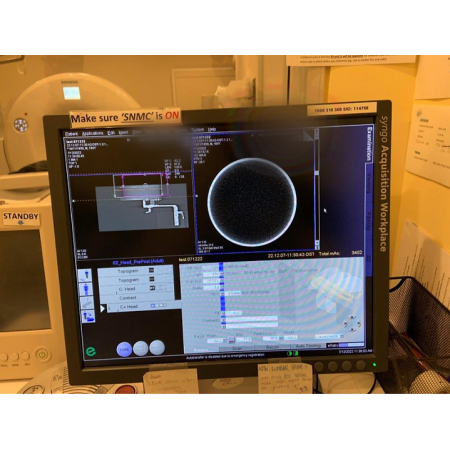Click the patient table position icon

(x=87, y=303)
